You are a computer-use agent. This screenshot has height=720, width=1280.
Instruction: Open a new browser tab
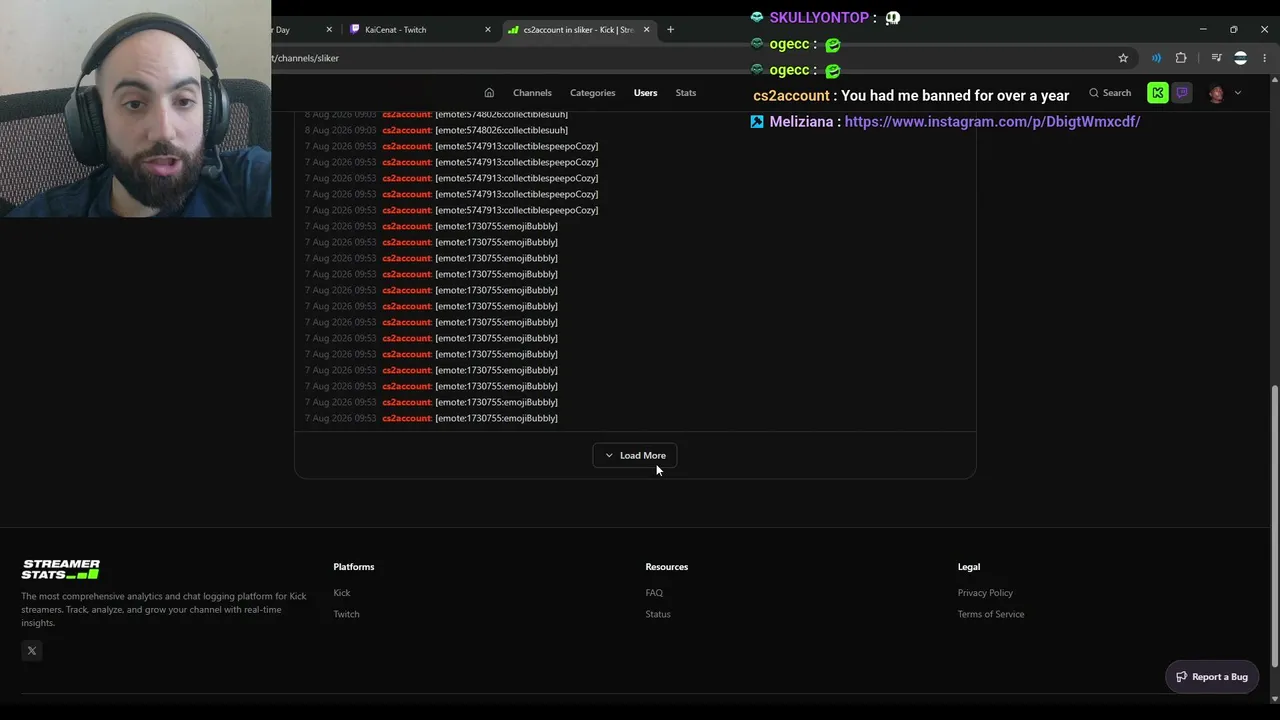[x=670, y=30]
